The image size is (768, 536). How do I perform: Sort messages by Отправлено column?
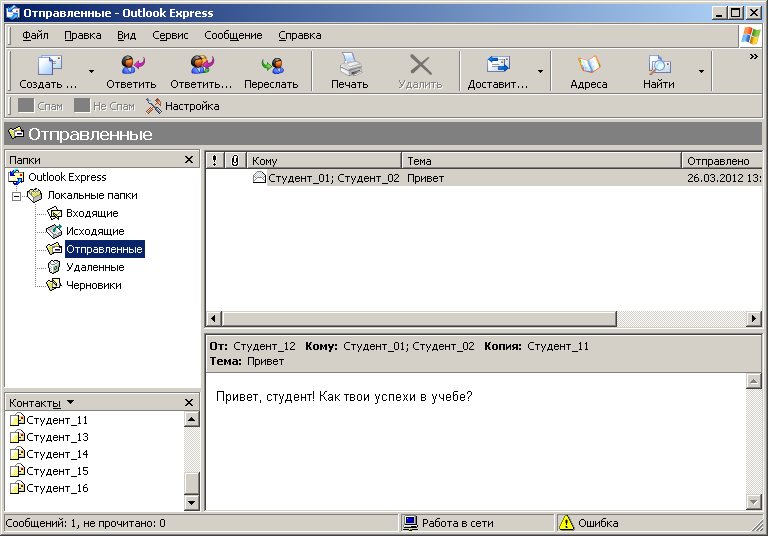pos(722,161)
